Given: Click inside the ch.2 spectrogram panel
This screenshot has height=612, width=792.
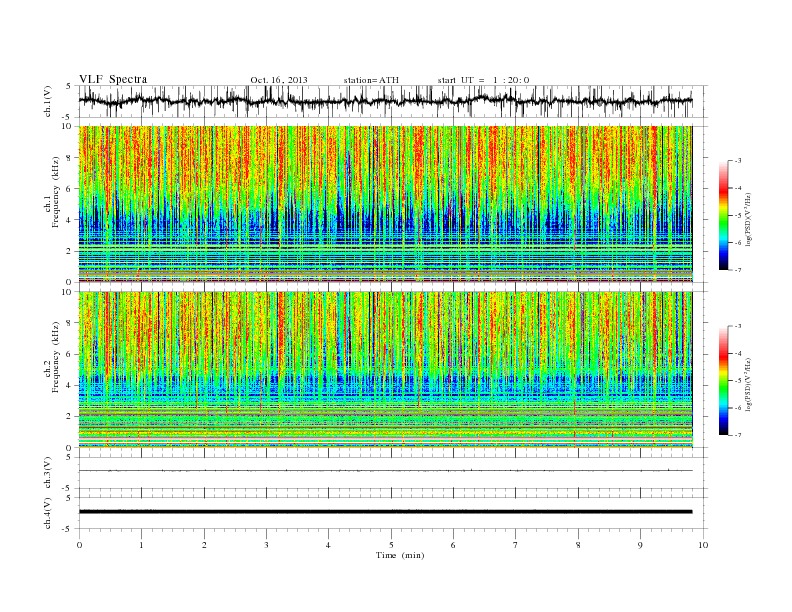Looking at the screenshot, I should click(x=385, y=370).
